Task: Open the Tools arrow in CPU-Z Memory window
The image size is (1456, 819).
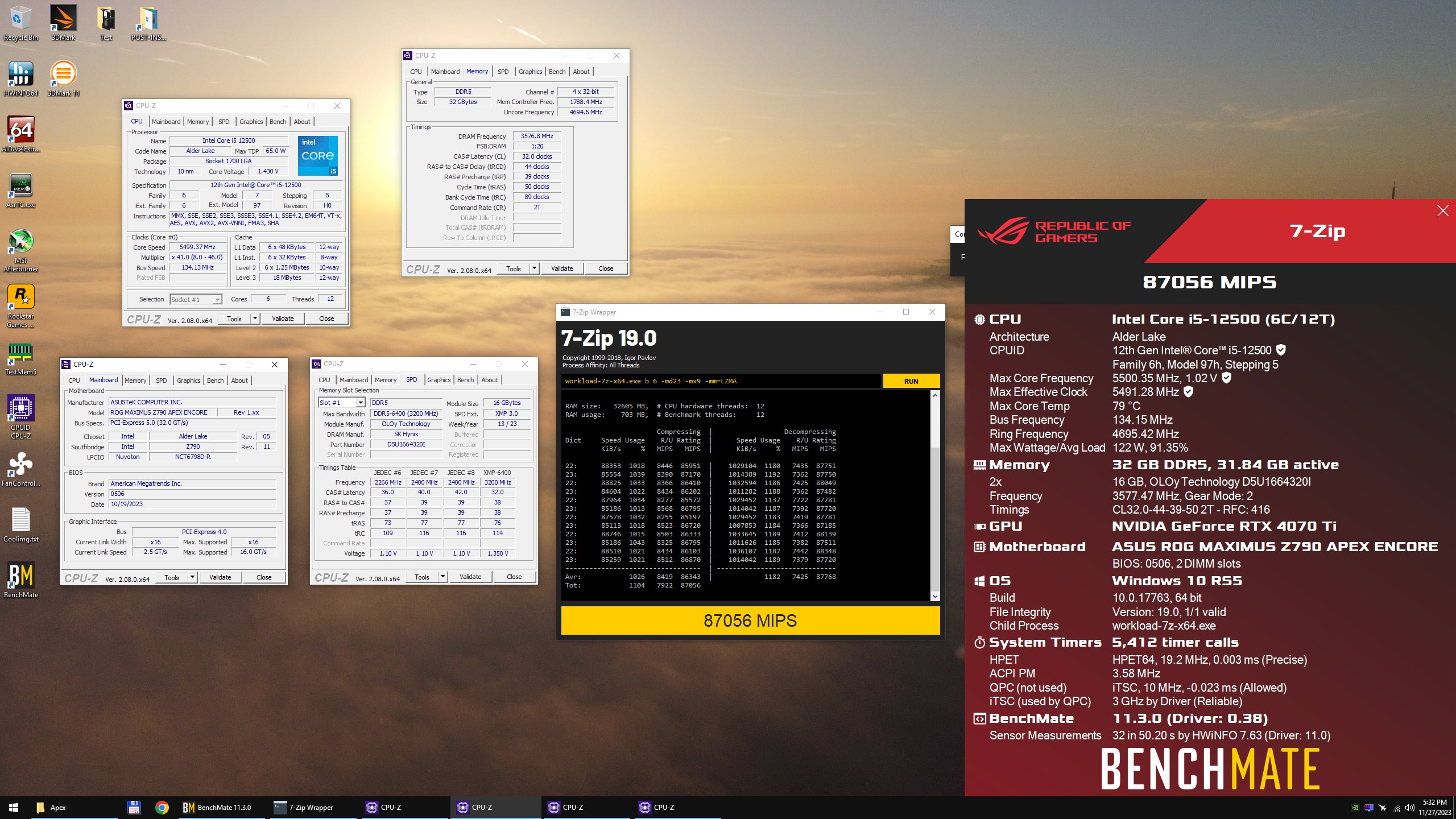Action: tap(534, 268)
